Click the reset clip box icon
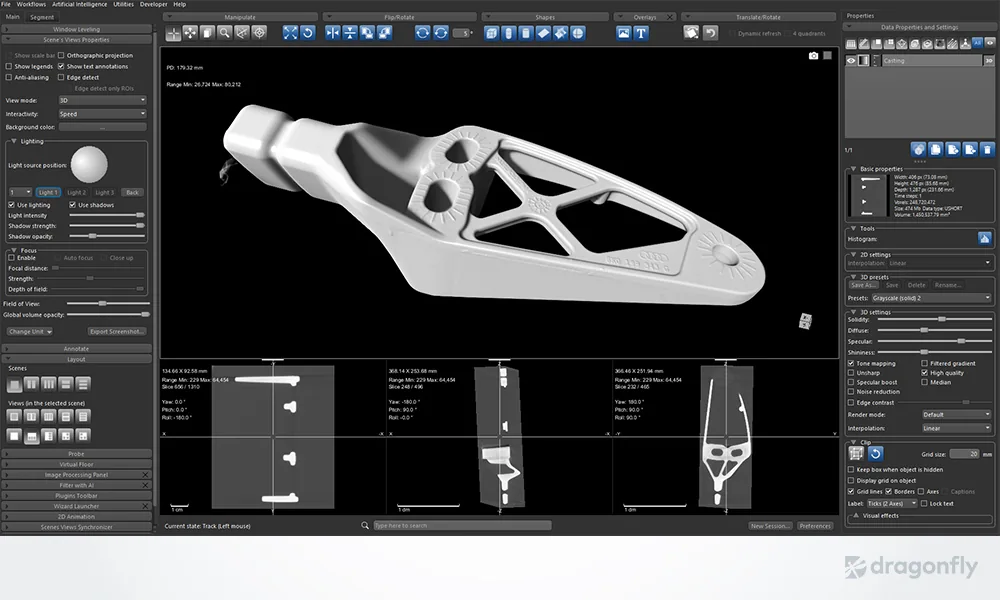Screen dimensions: 1000x600 [x=876, y=453]
